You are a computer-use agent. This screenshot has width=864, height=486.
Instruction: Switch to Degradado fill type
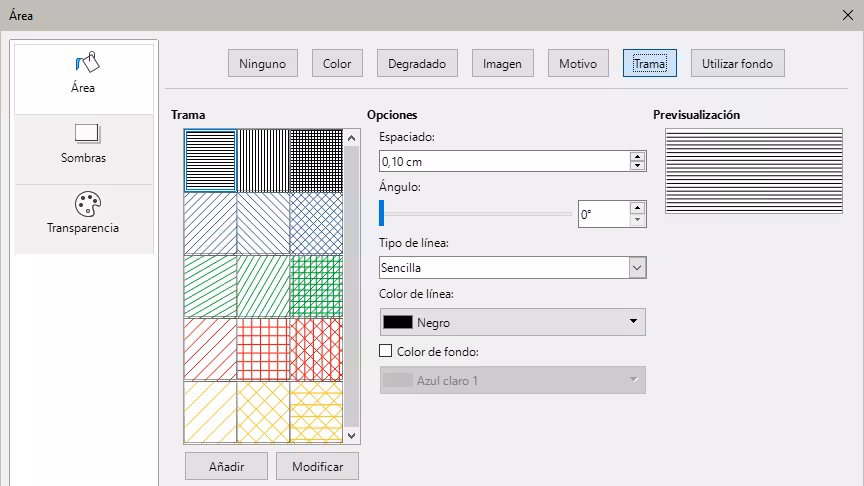point(417,63)
